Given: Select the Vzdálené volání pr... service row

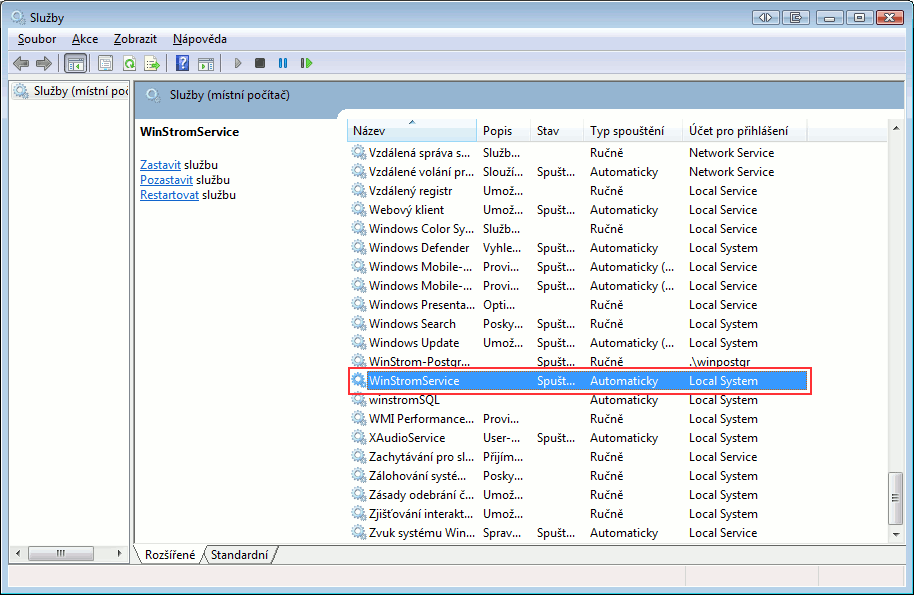Looking at the screenshot, I should (x=578, y=172).
